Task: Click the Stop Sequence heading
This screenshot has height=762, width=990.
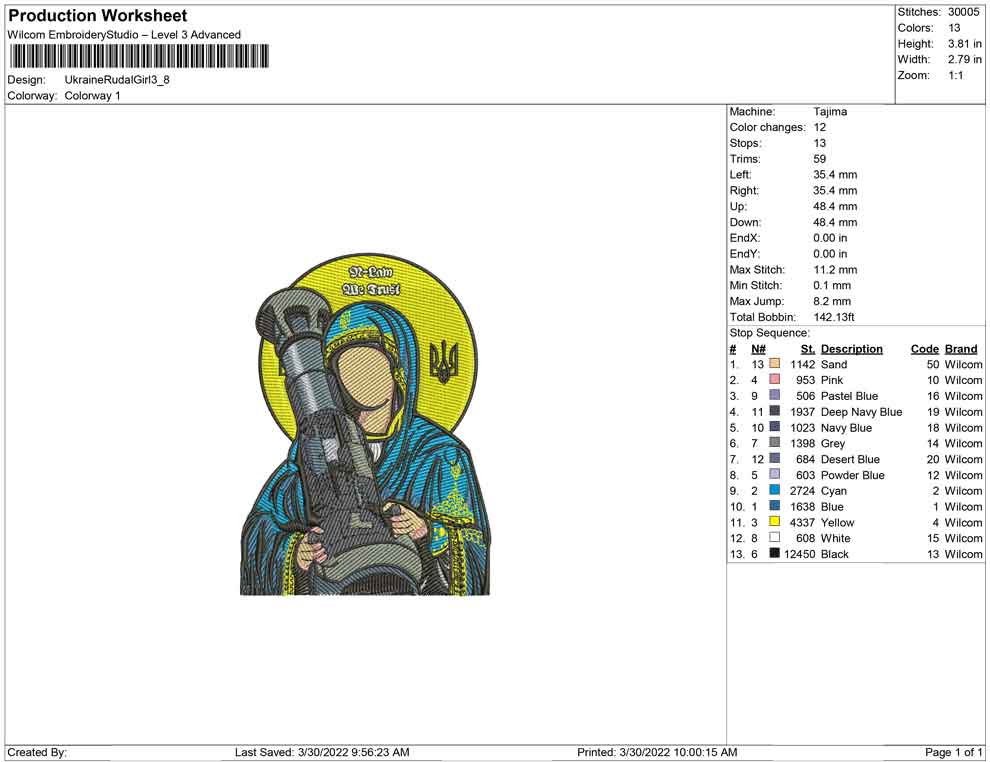Action: [x=770, y=333]
